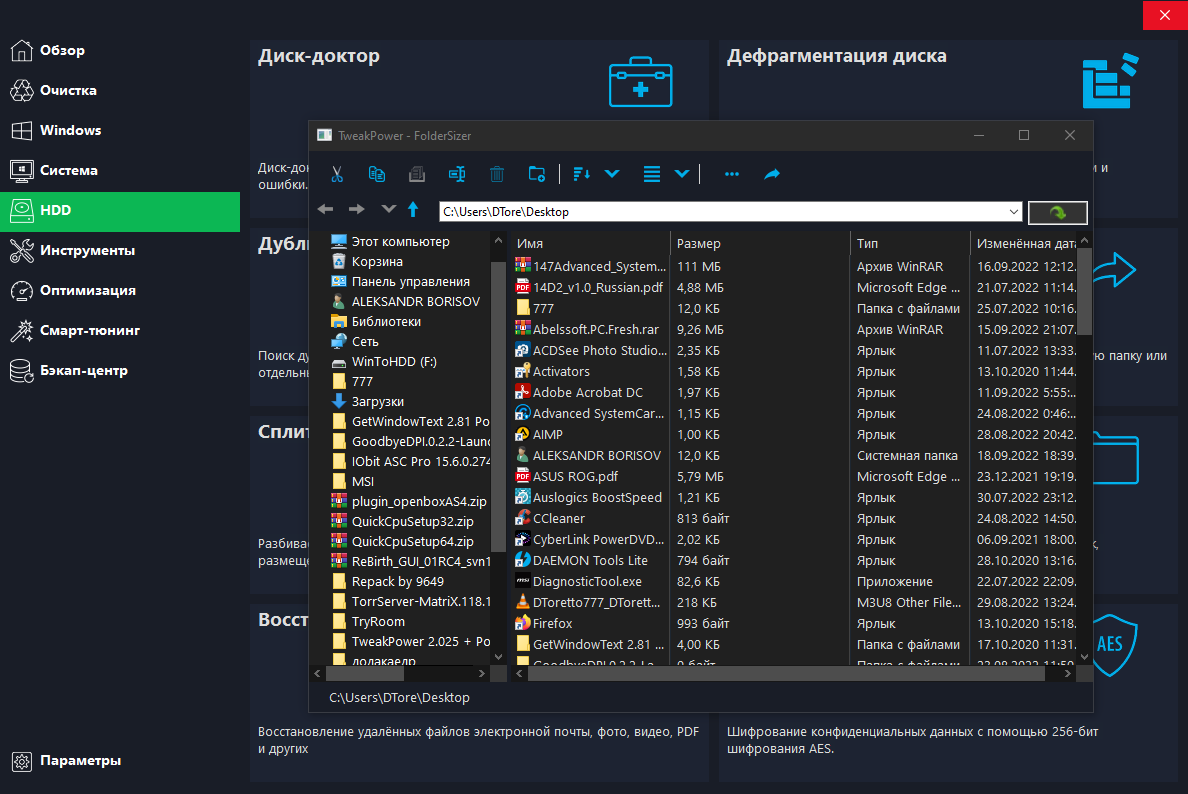
Task: Select WinToHDD (F:) drive in folder tree
Action: (394, 362)
